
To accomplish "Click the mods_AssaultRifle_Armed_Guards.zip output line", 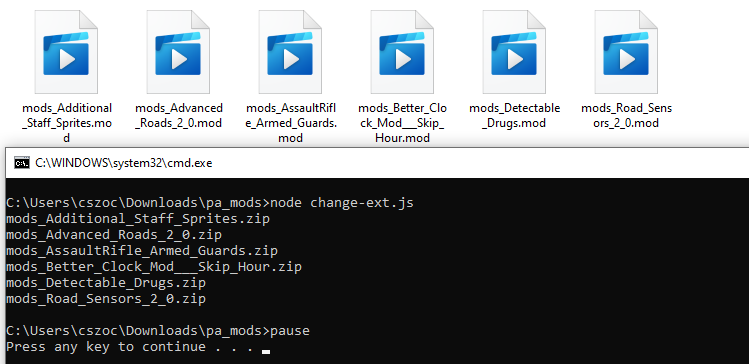I will pos(142,251).
